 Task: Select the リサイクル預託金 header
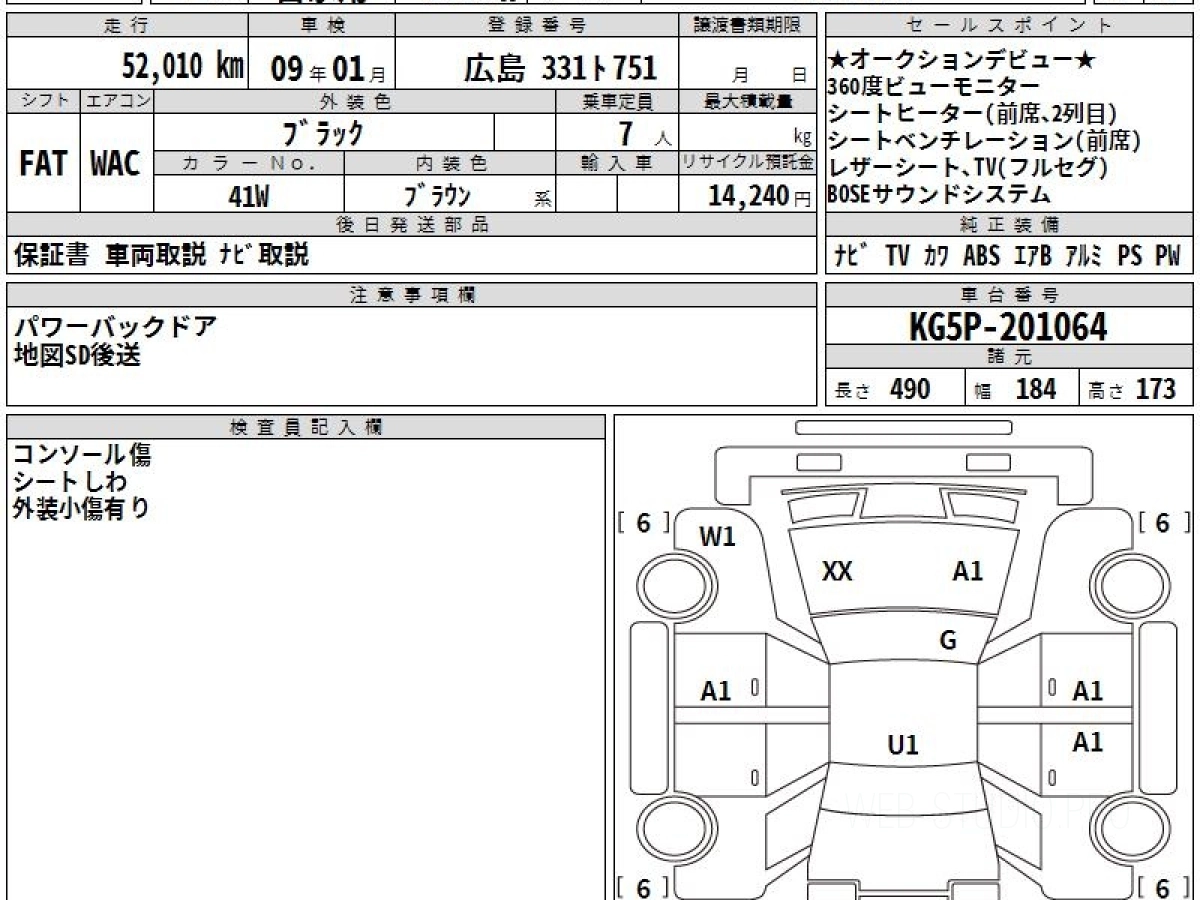pyautogui.click(x=748, y=163)
